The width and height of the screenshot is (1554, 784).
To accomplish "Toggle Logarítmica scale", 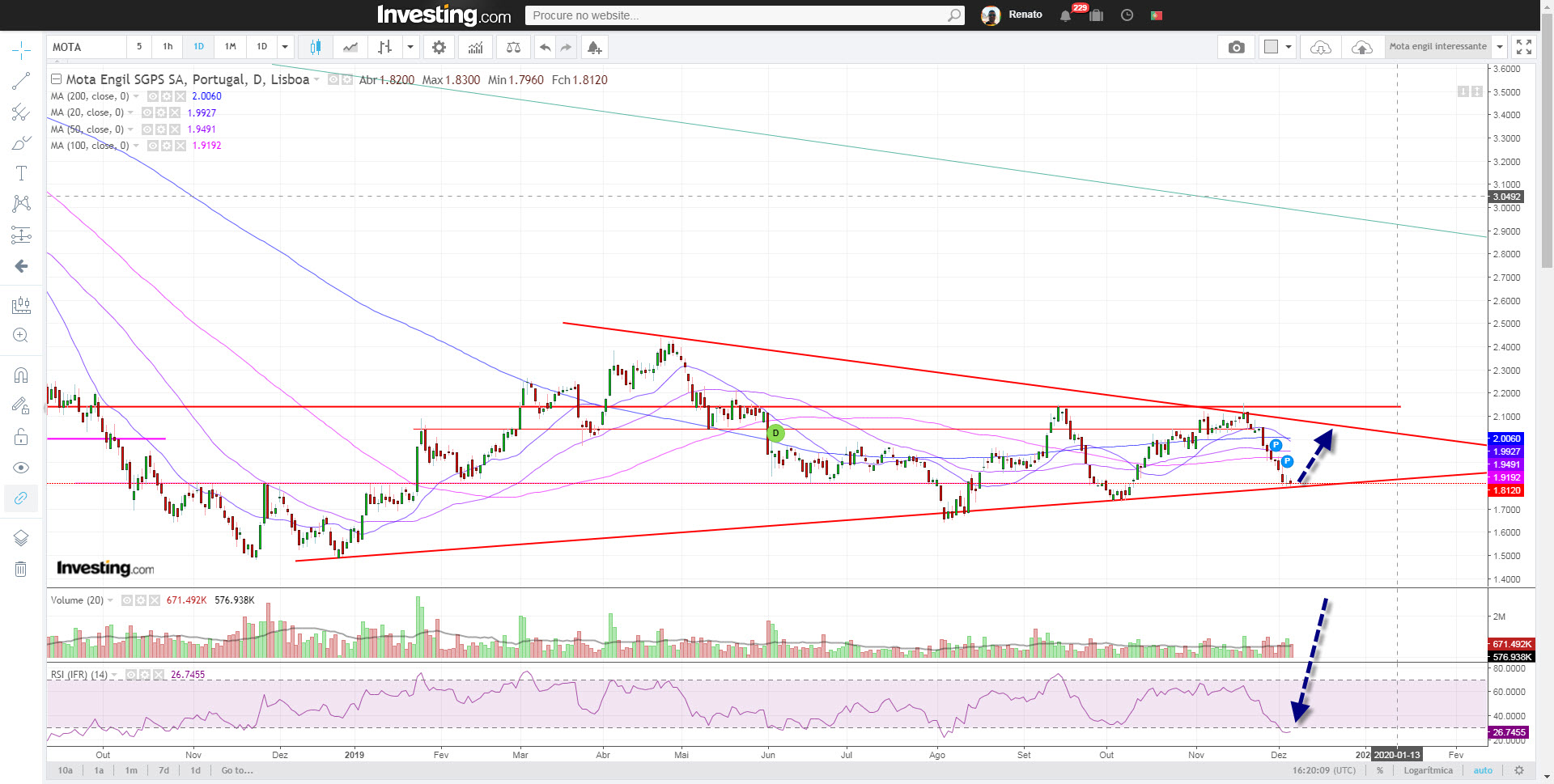I will point(1429,770).
